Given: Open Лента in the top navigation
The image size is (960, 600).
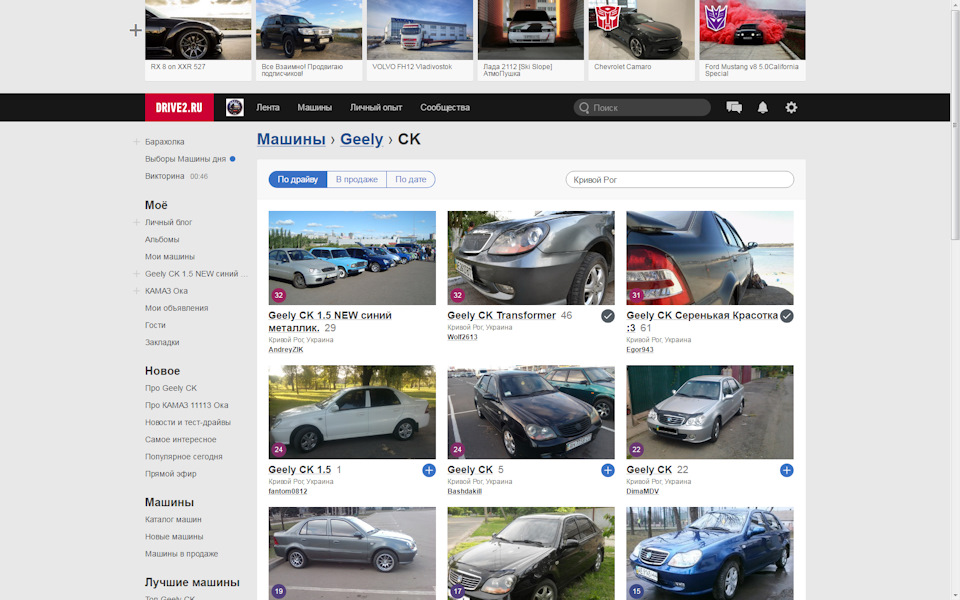Looking at the screenshot, I should pyautogui.click(x=268, y=108).
